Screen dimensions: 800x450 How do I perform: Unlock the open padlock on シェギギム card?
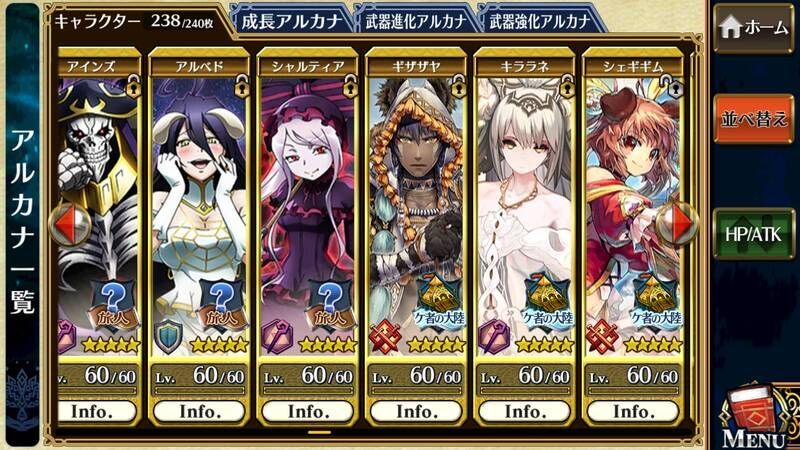(673, 87)
